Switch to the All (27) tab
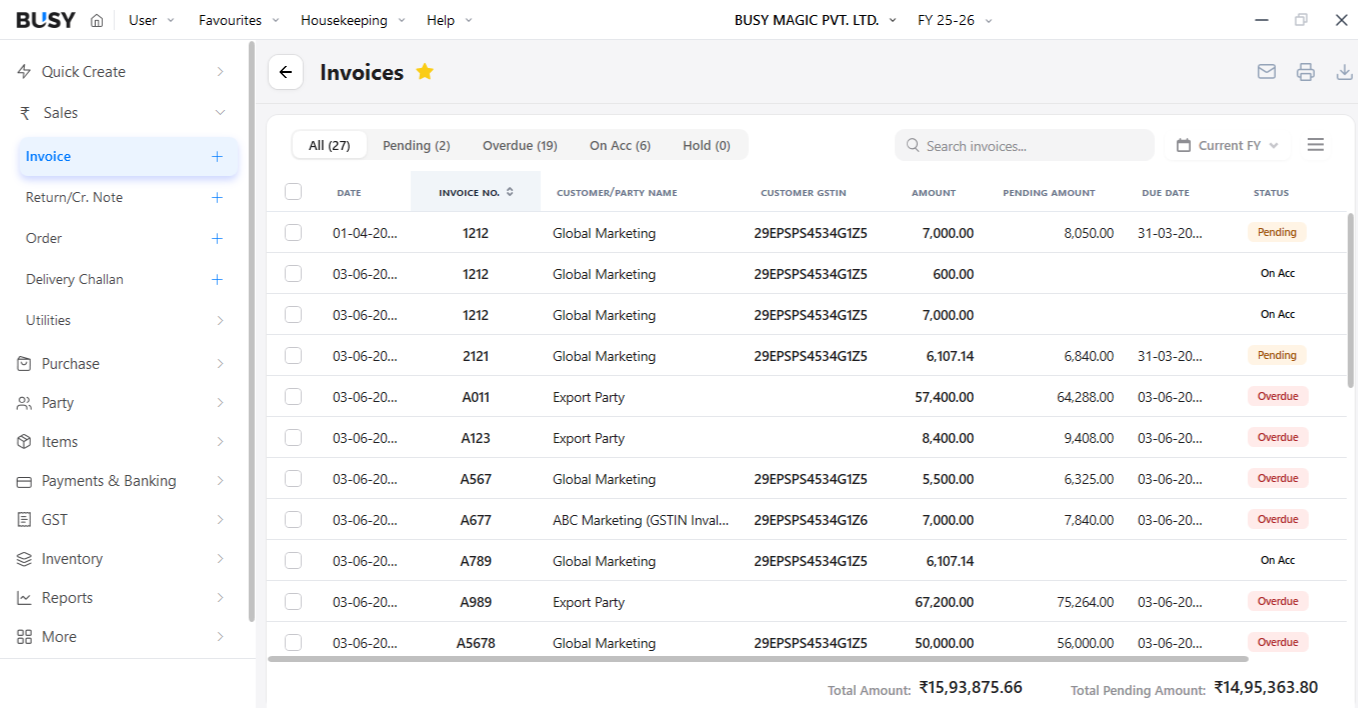The height and width of the screenshot is (708, 1358). 329,146
